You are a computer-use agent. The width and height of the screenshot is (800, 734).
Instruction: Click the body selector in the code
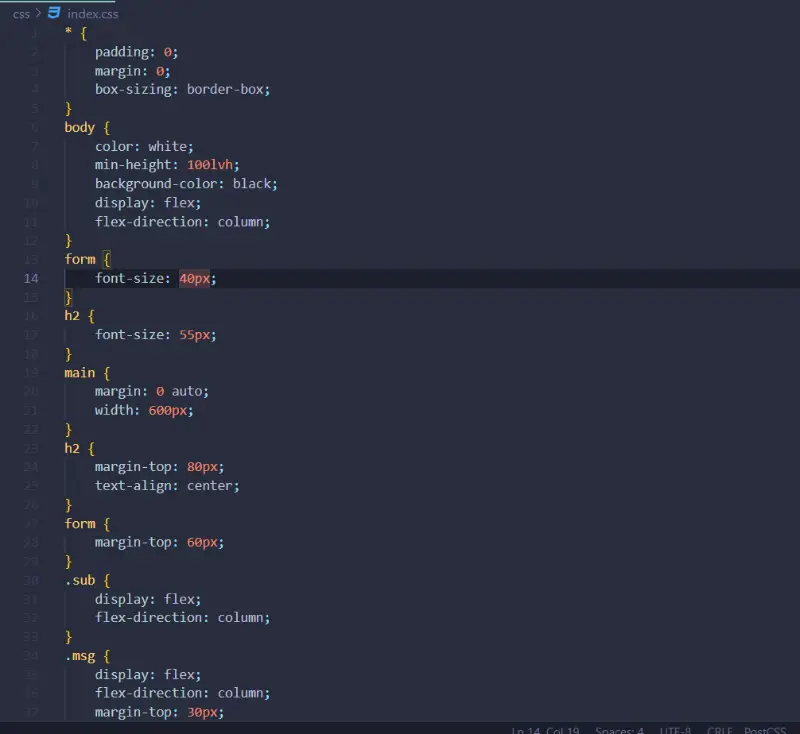click(x=79, y=127)
